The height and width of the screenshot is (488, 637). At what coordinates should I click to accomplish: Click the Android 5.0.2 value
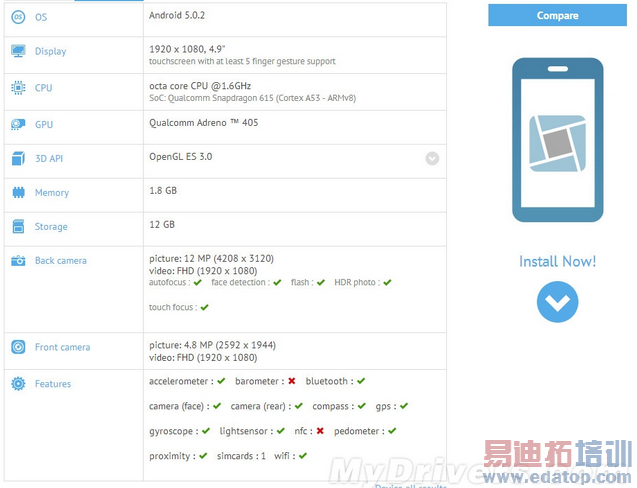177,15
